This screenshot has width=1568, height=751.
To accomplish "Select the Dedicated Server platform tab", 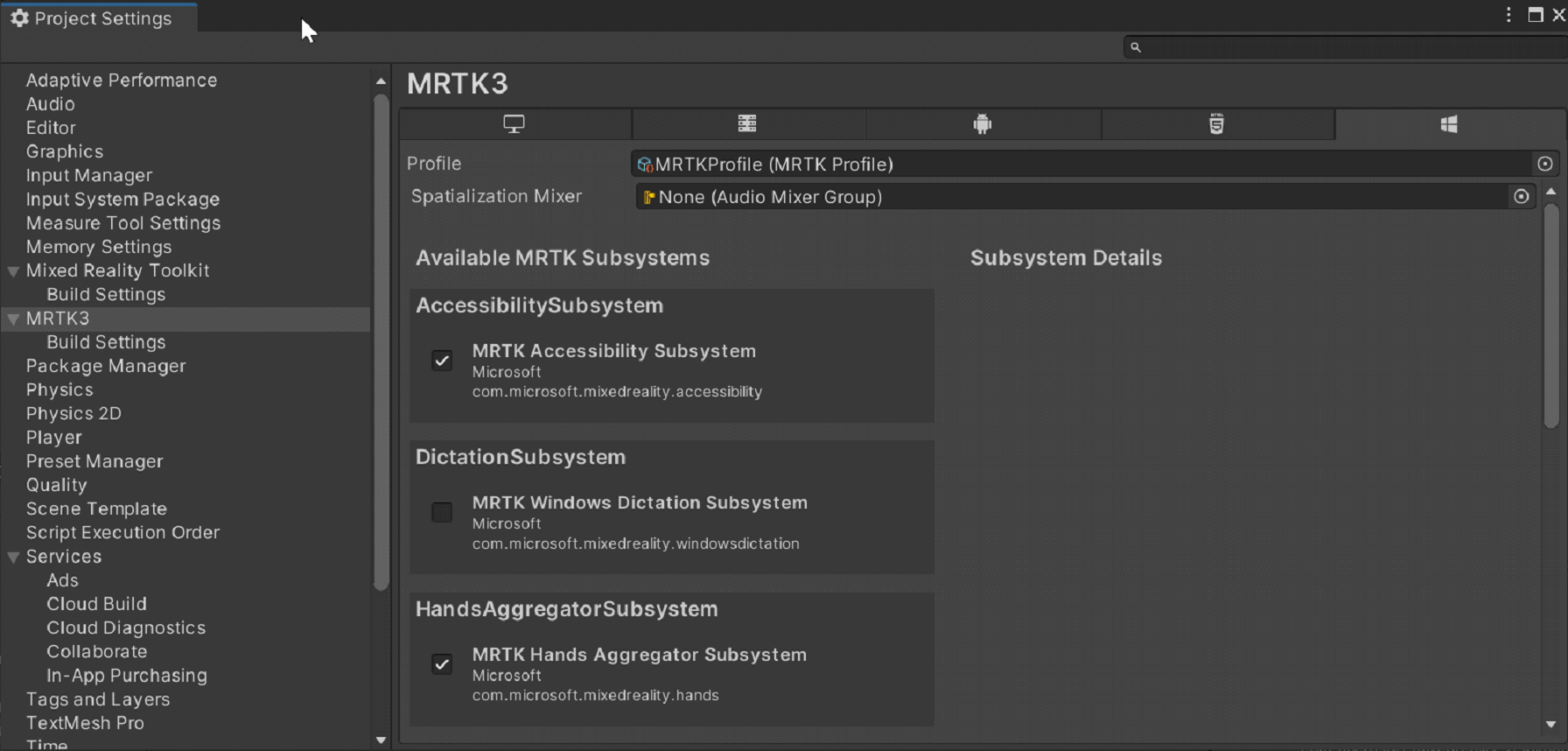I will coord(747,124).
